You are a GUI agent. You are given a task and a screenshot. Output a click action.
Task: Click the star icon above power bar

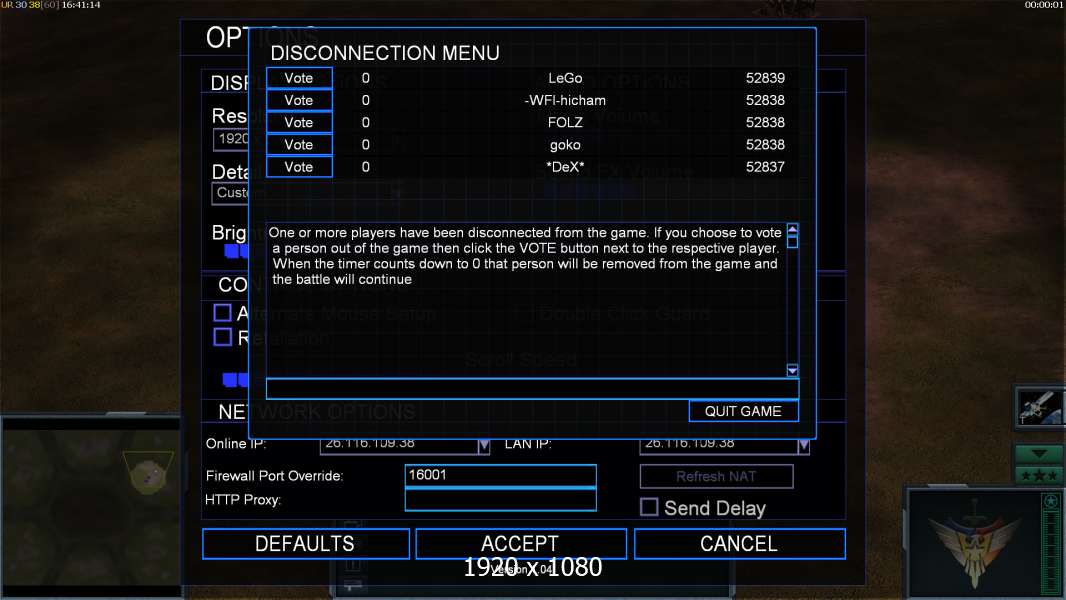point(1050,501)
